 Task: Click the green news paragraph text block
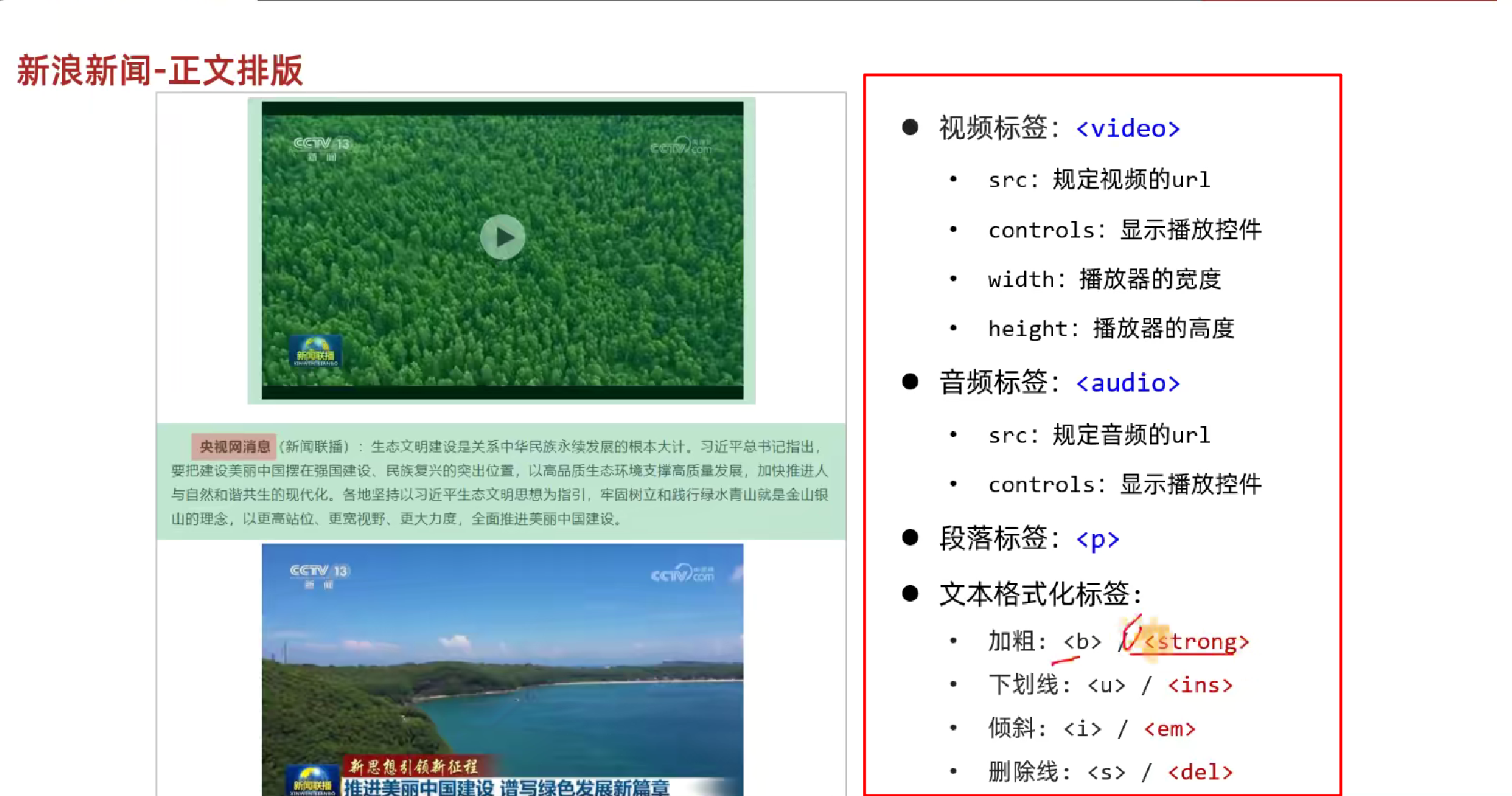point(501,482)
